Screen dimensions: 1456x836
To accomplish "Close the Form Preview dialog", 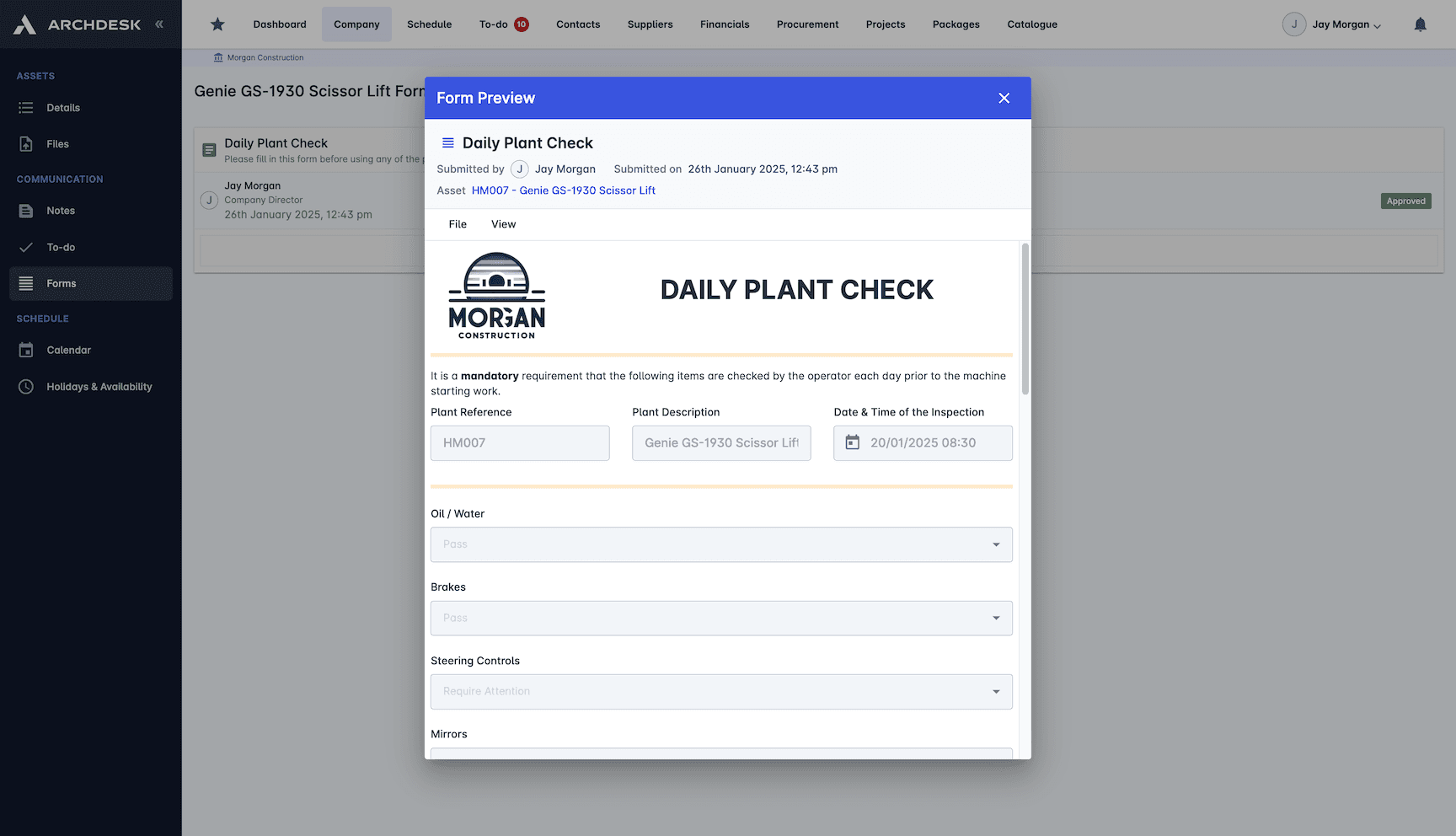I will [1004, 98].
